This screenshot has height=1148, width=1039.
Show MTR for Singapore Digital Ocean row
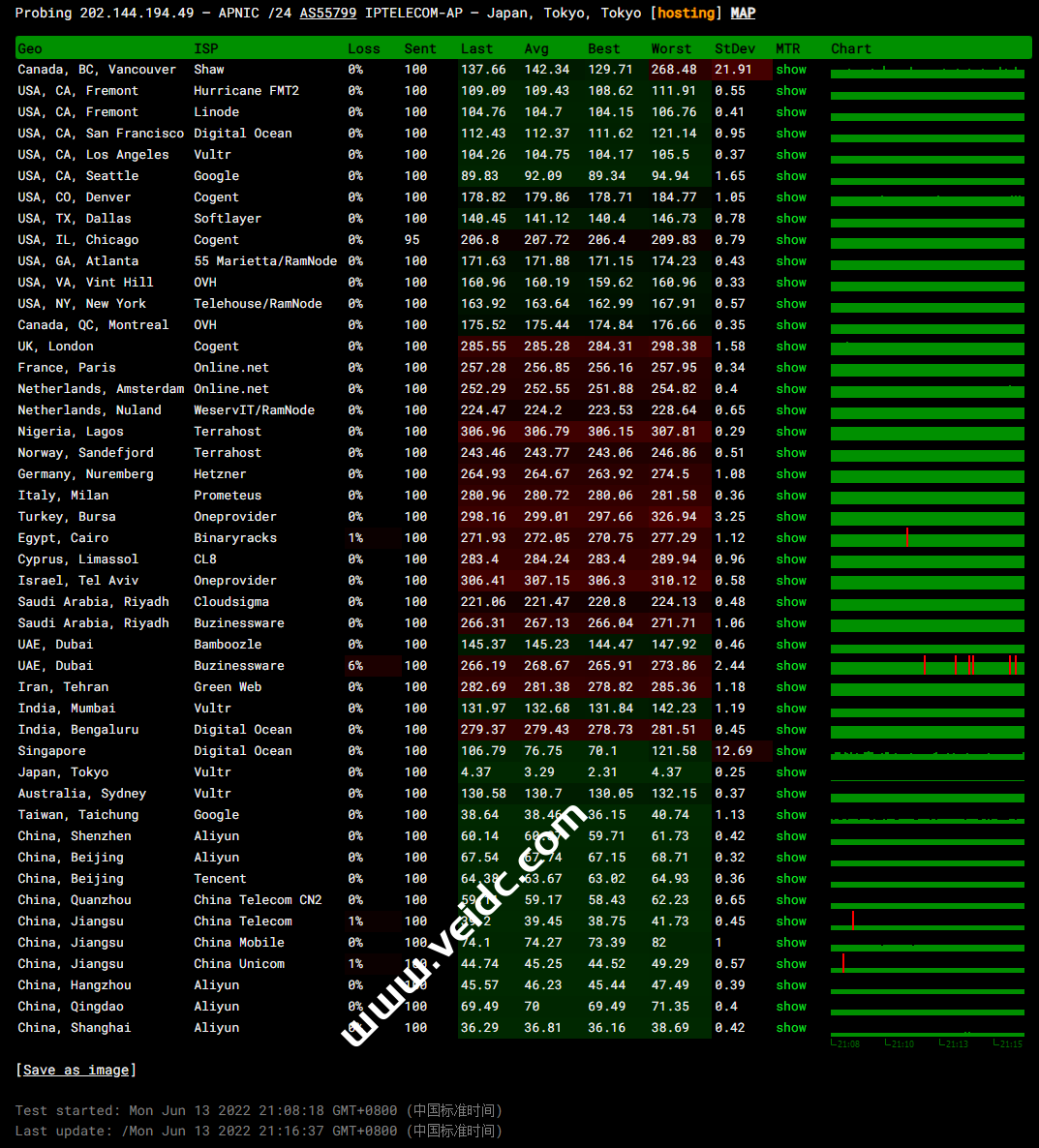point(791,750)
